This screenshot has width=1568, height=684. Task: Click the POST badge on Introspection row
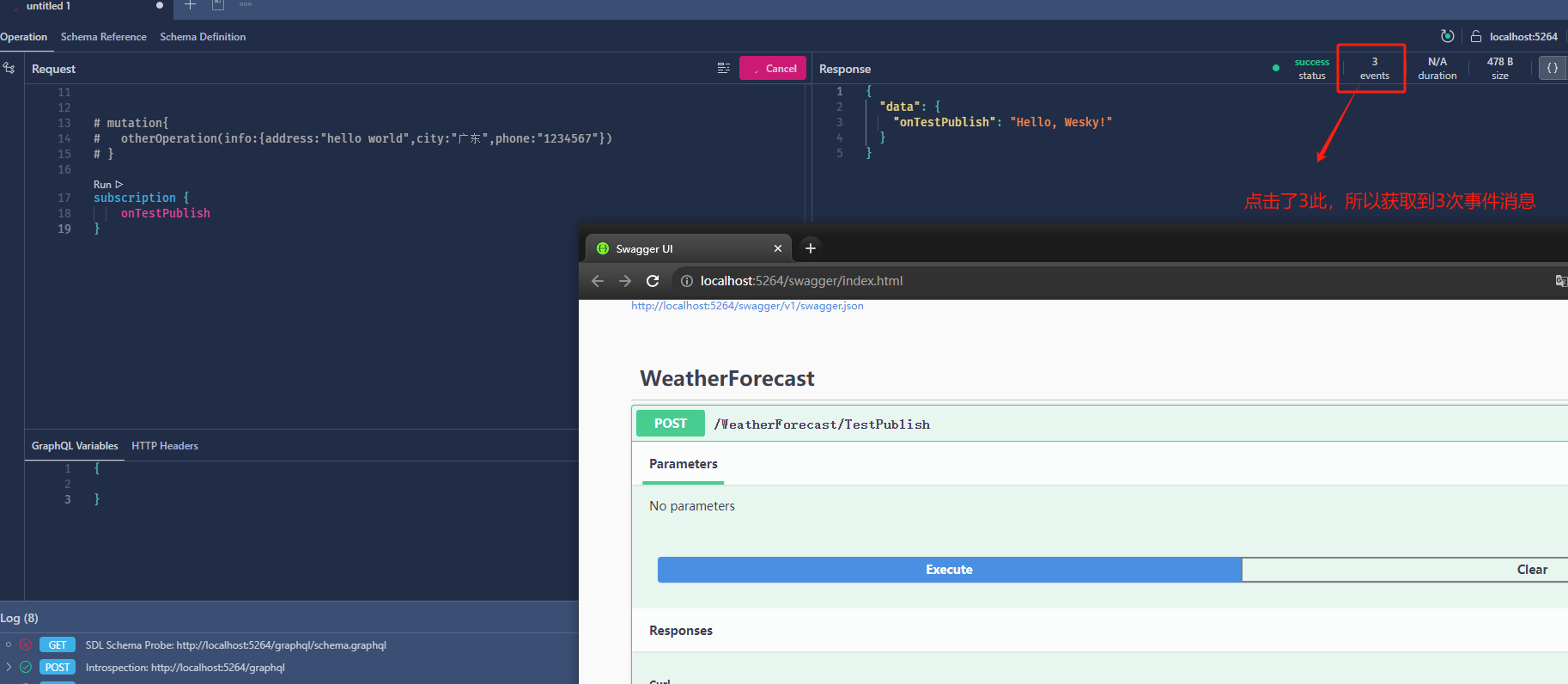(x=58, y=667)
